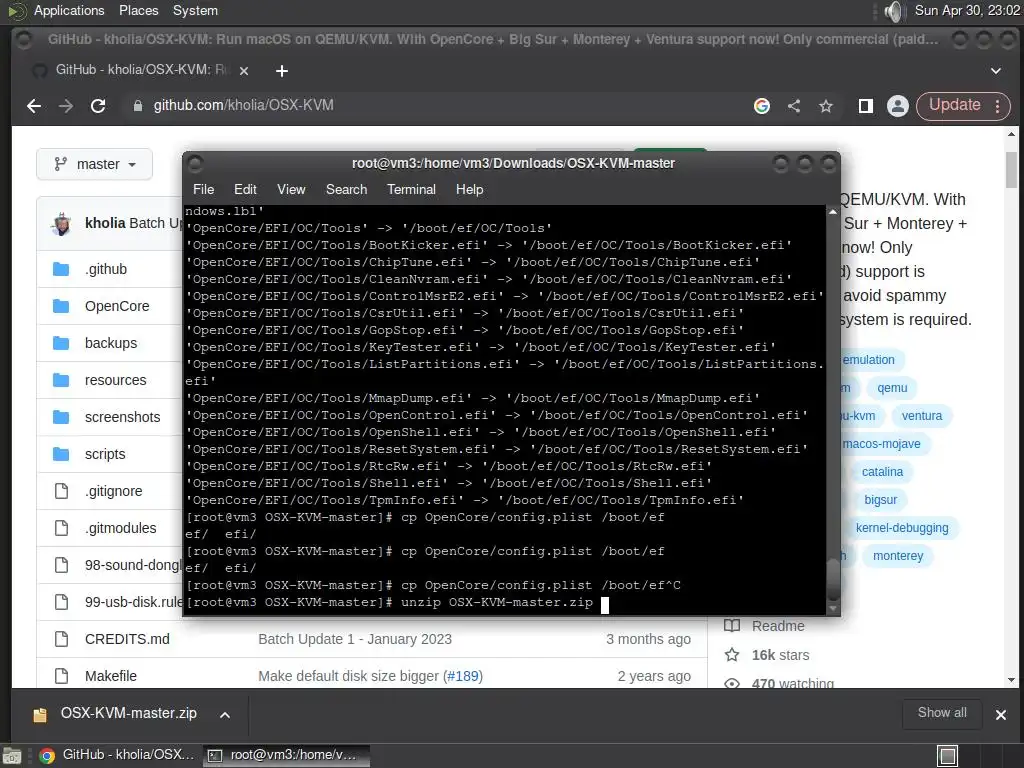This screenshot has width=1024, height=768.
Task: Select the kernel-debugging topic tag
Action: click(x=902, y=528)
